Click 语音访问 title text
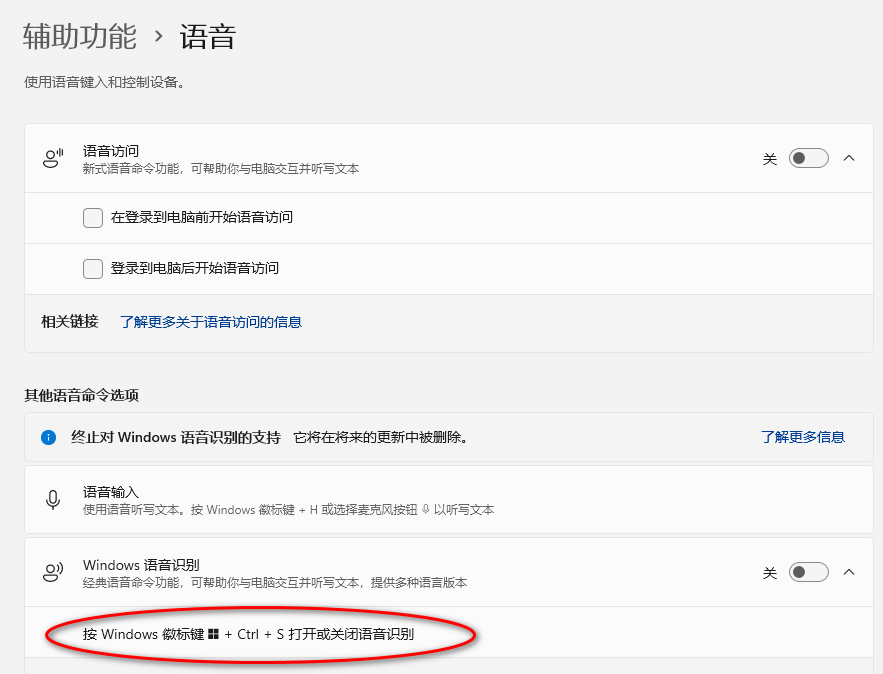Screen dimensions: 883x674 click(x=110, y=151)
